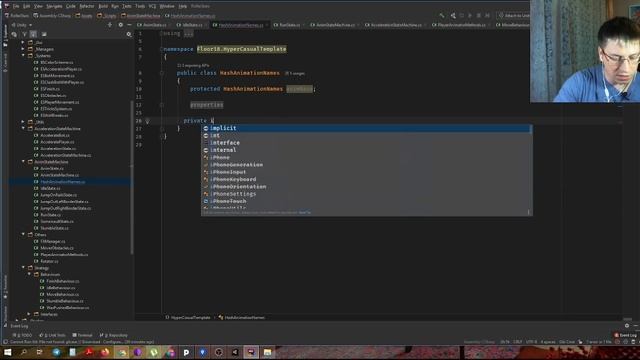Click the white P app icon on taskbar

pyautogui.click(x=186, y=352)
